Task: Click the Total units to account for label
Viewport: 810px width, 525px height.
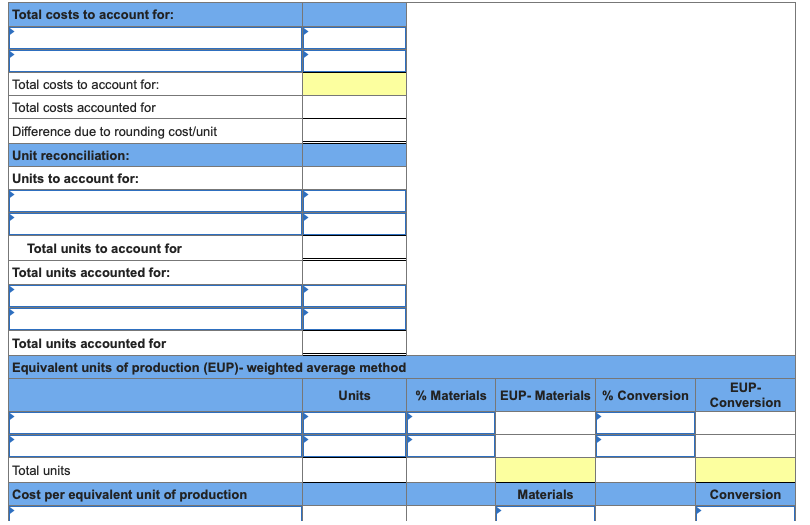Action: pos(104,249)
